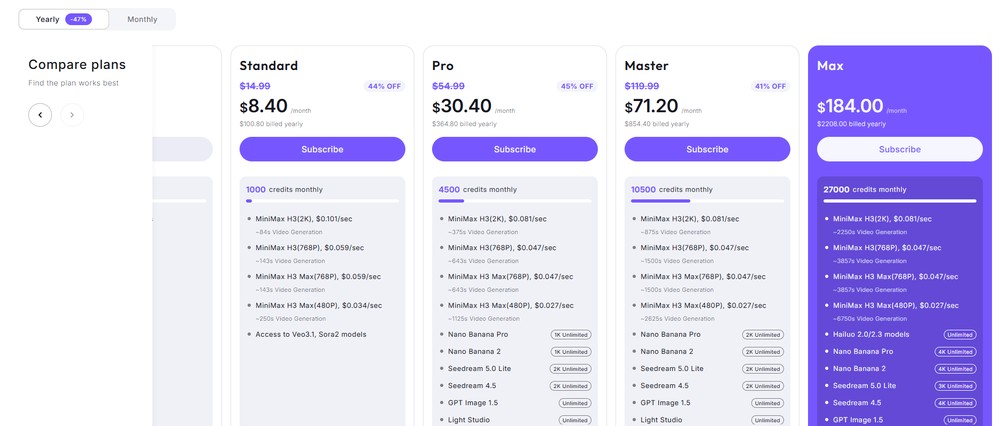Click Pro plan Nano Banana Pro 1K Unlimited badge
1000x426 pixels.
pos(571,335)
